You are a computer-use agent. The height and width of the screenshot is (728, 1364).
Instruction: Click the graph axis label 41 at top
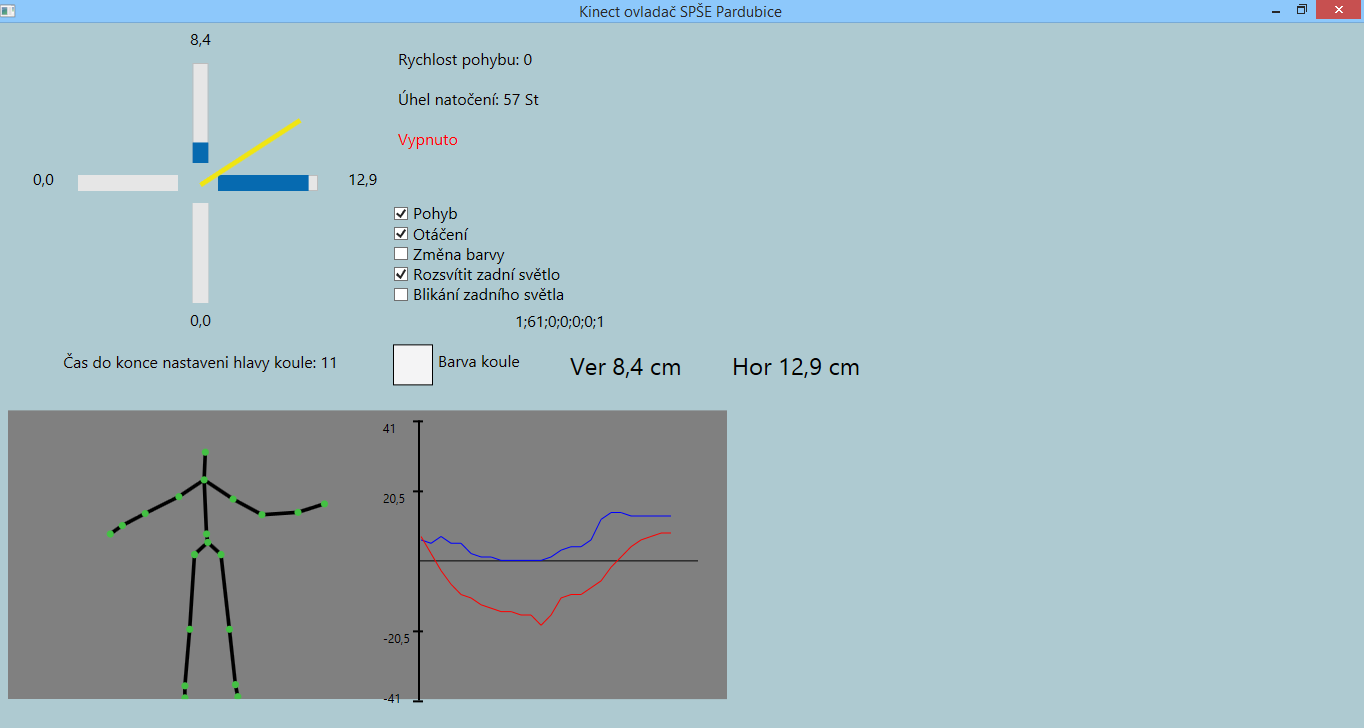[x=390, y=428]
